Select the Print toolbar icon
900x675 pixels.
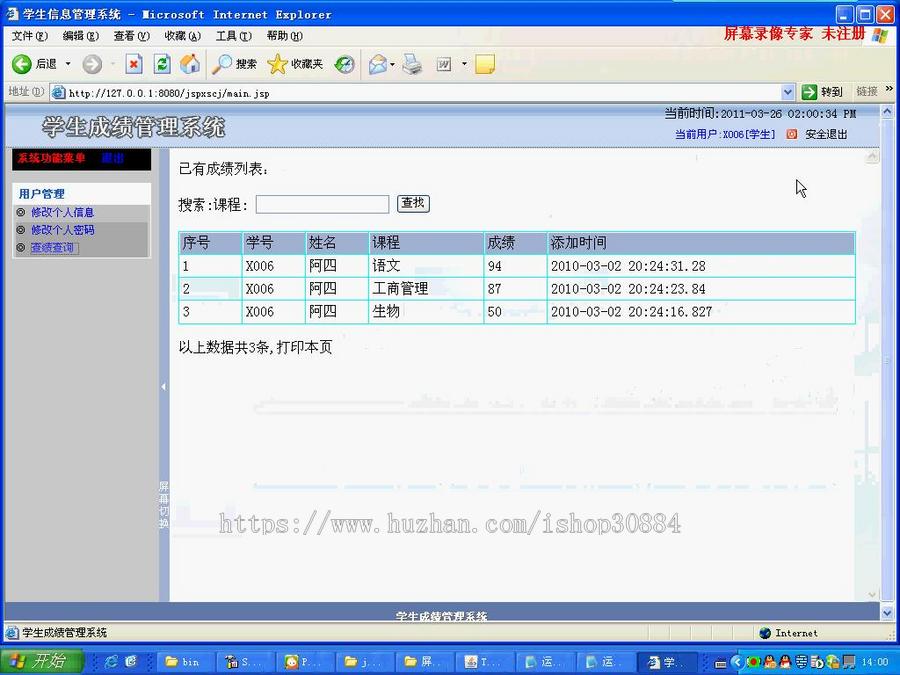[x=412, y=64]
